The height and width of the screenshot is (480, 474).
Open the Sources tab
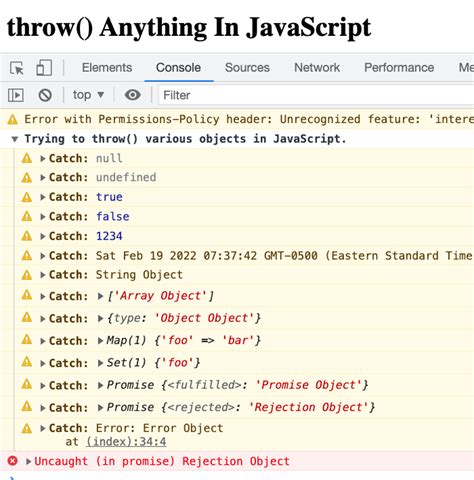pyautogui.click(x=247, y=68)
